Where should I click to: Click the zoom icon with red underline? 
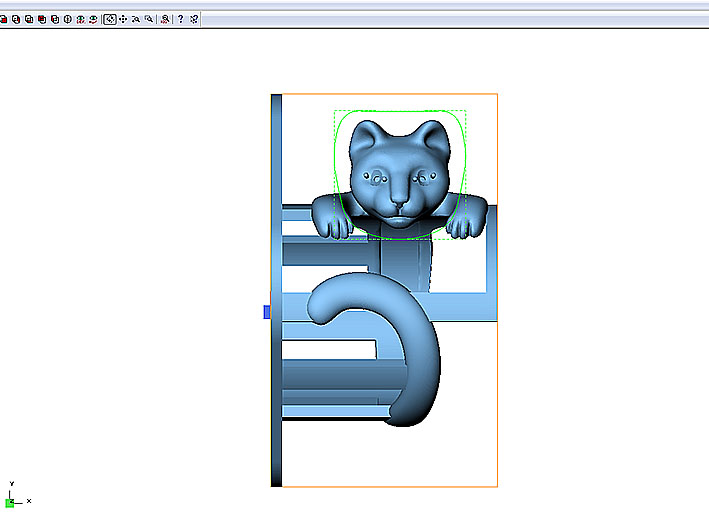[x=165, y=19]
